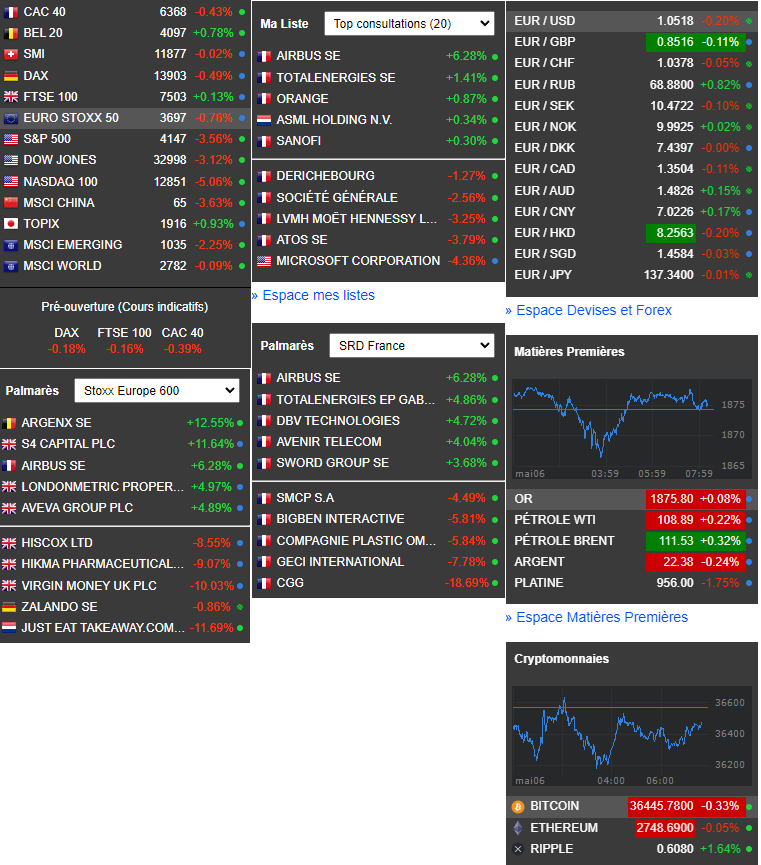
Task: Click the German flag next to ZALANDO SE
Action: tap(9, 607)
